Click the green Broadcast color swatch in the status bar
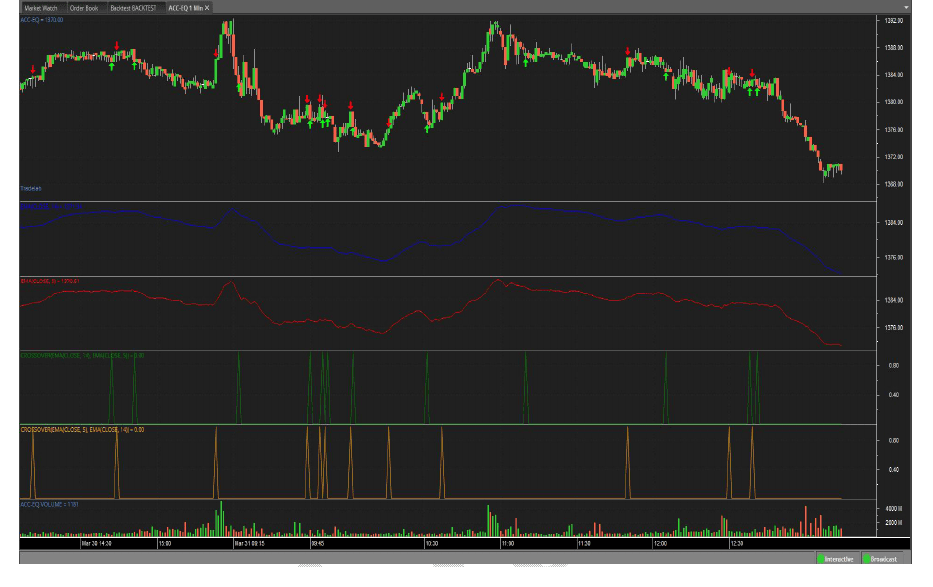The image size is (933, 587). pyautogui.click(x=868, y=559)
